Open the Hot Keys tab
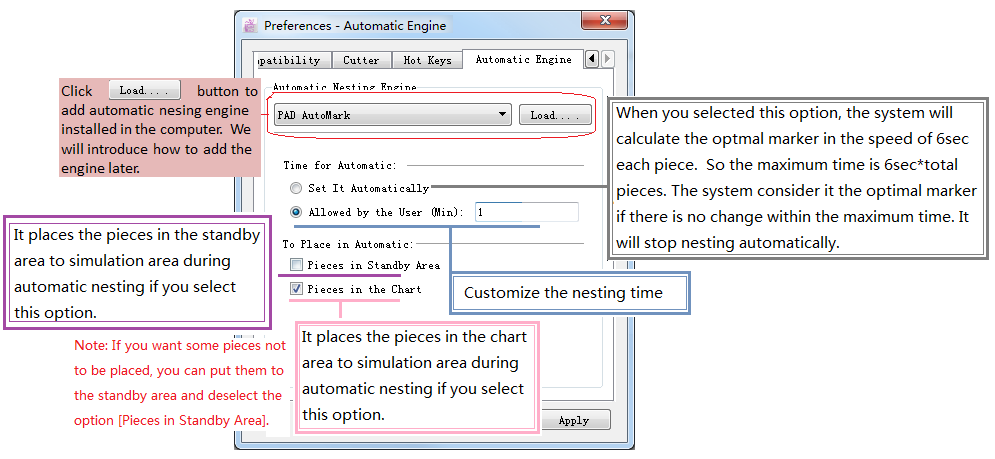The height and width of the screenshot is (459, 995). (x=427, y=61)
